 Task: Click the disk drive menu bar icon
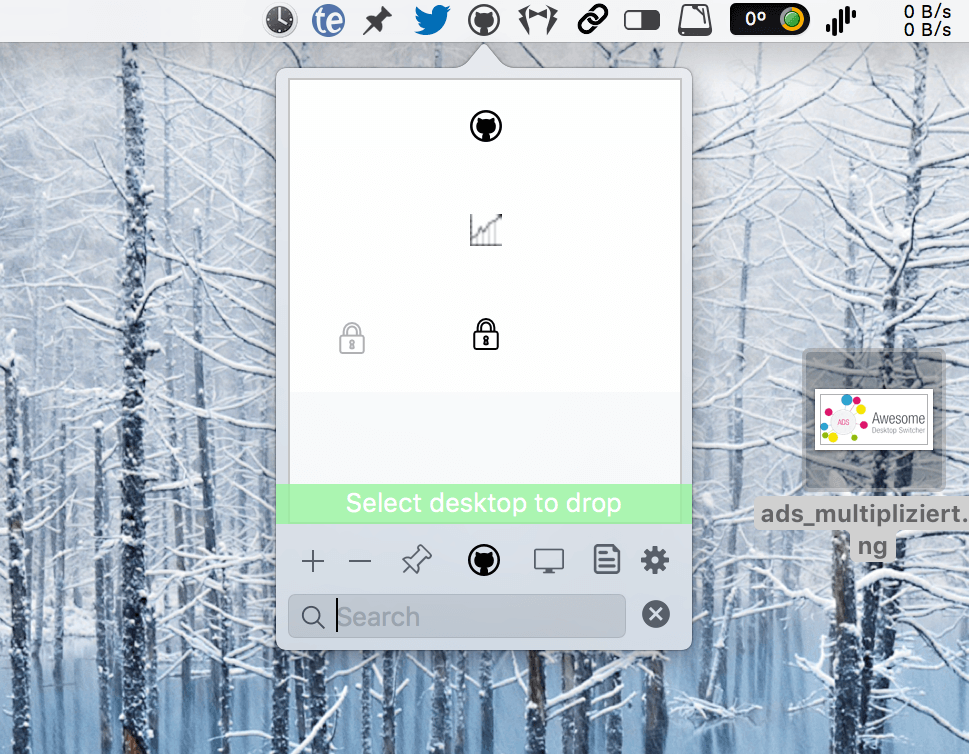pyautogui.click(x=694, y=20)
